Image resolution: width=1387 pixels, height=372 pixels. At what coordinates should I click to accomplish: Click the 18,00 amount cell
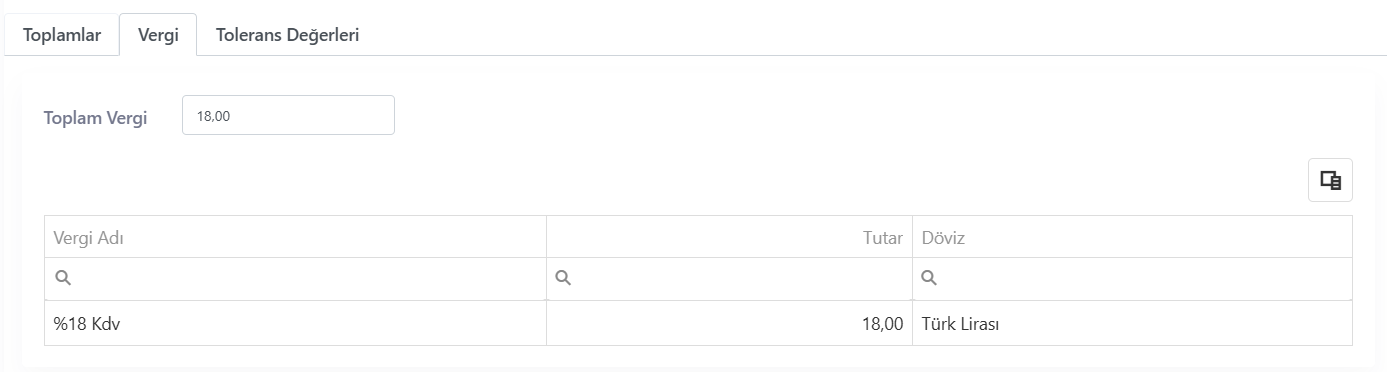coord(729,324)
